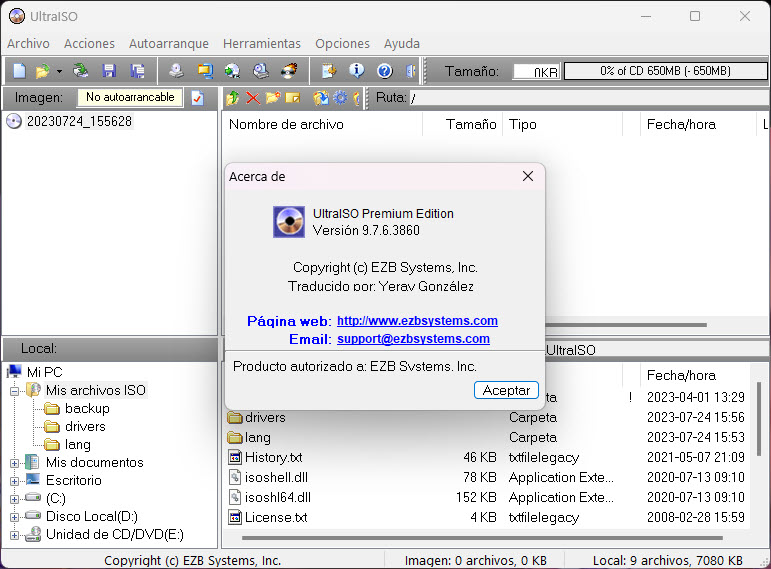The width and height of the screenshot is (771, 569).
Task: Click the No autoarrancable image type label
Action: click(130, 97)
